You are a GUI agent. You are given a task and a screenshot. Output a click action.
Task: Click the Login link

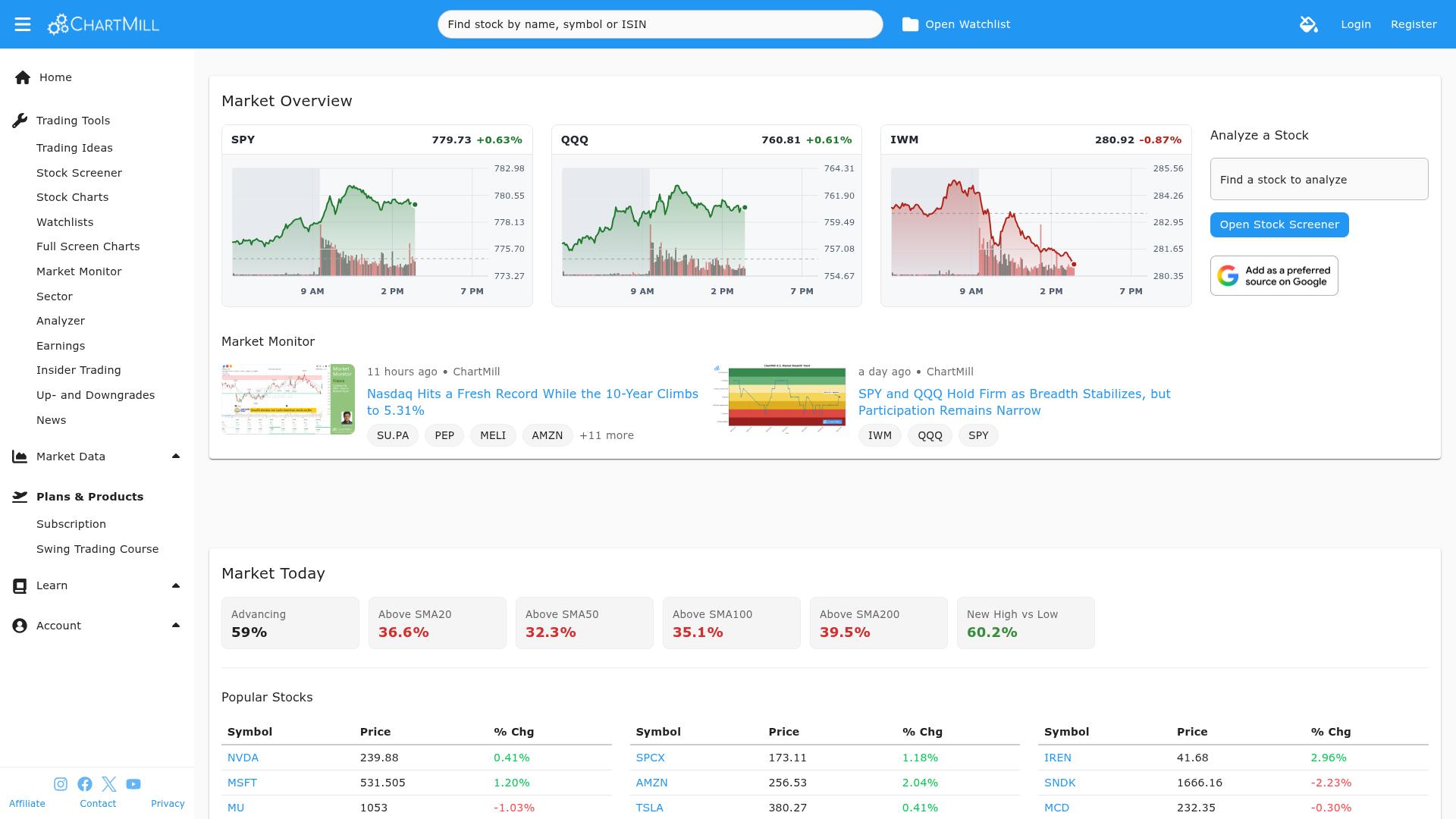pos(1356,24)
